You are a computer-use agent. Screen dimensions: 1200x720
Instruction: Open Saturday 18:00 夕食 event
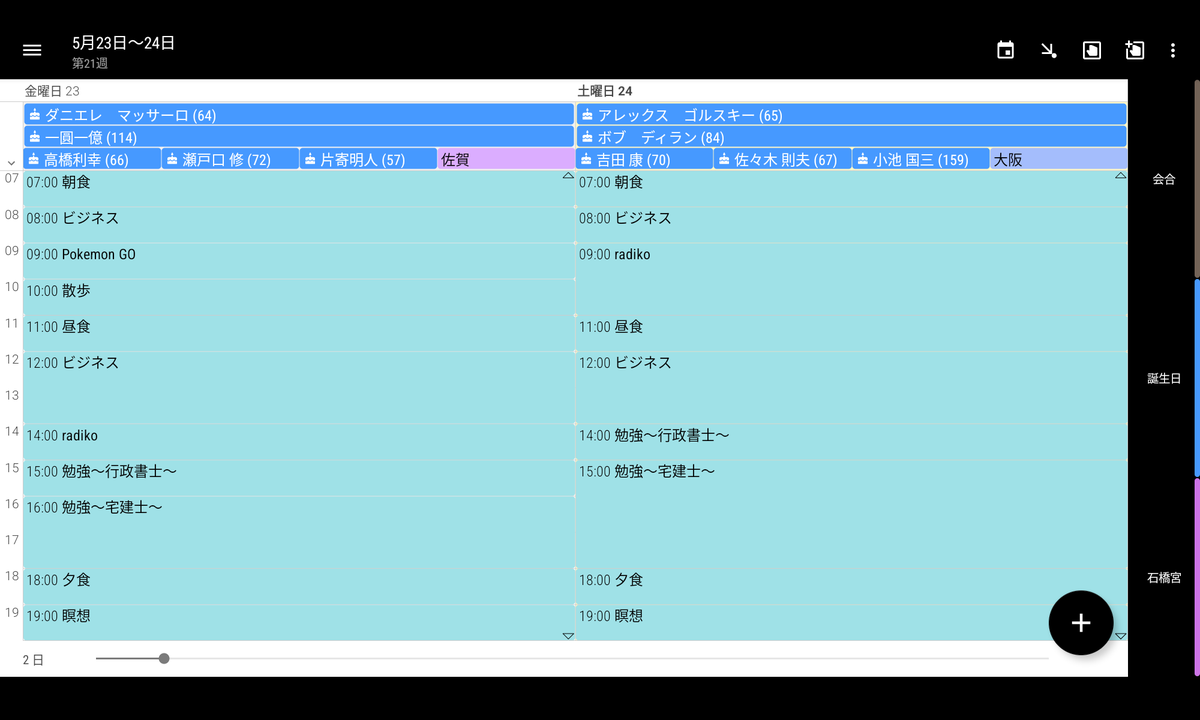point(852,585)
